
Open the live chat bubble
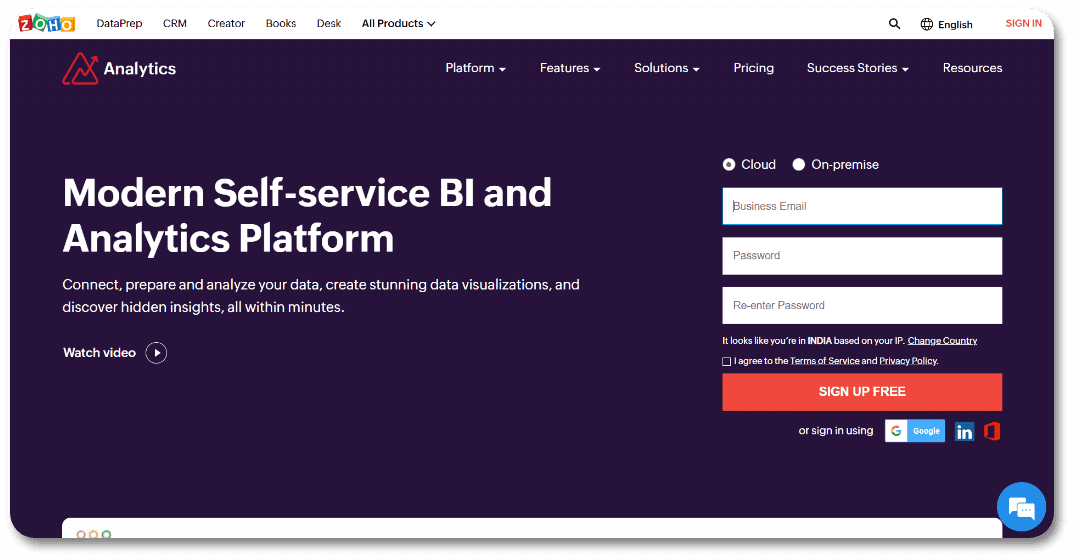coord(1021,507)
